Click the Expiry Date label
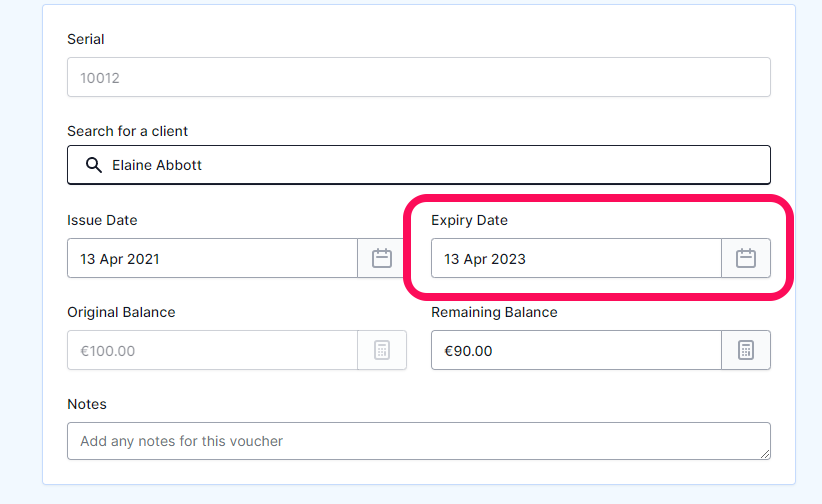 469,220
